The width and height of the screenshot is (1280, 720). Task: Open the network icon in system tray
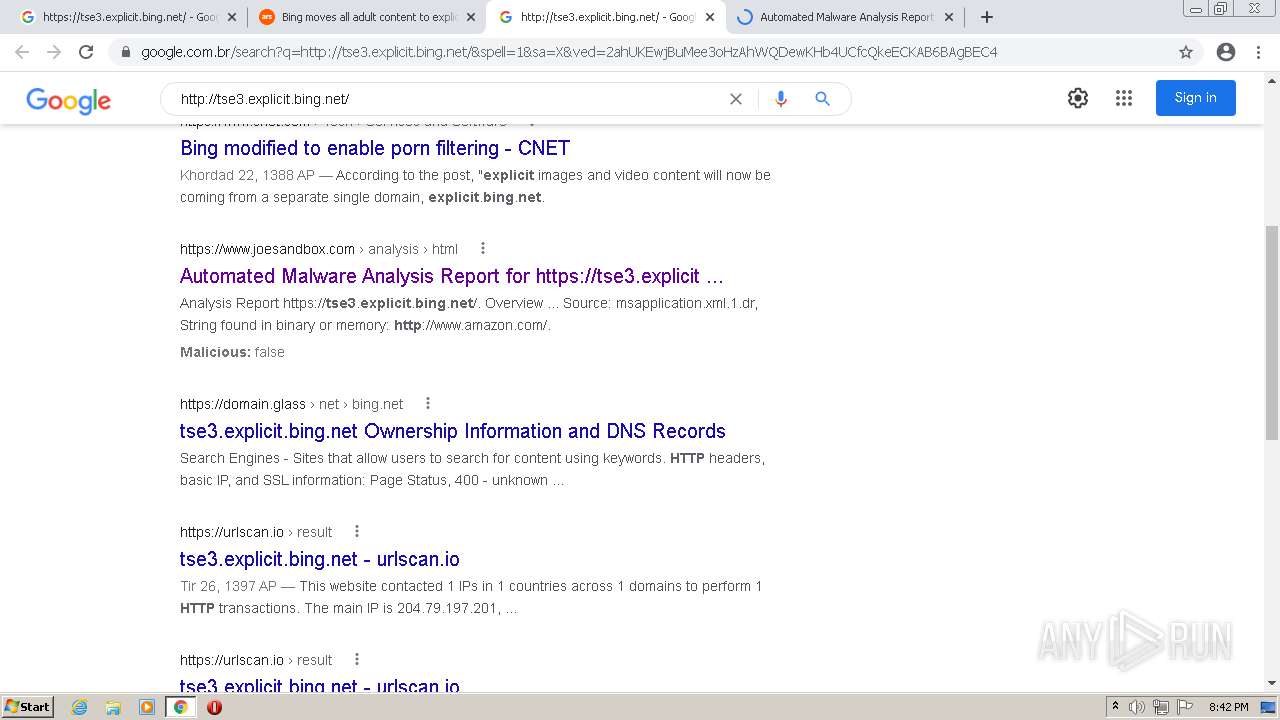pos(1161,707)
